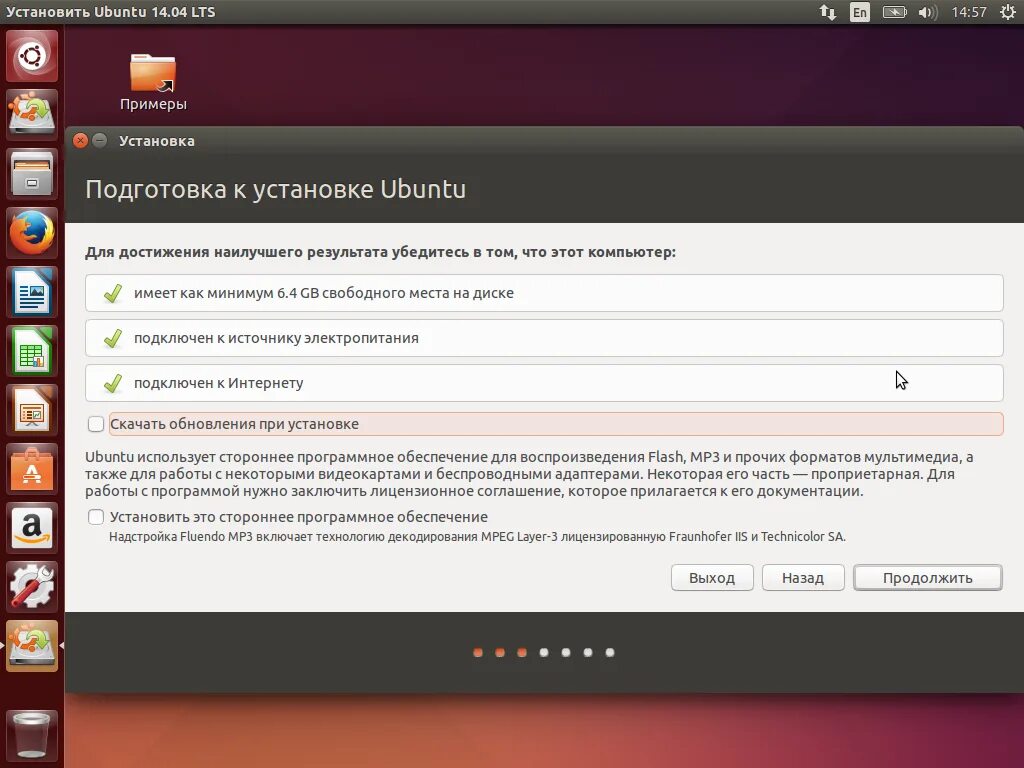Open the Ubuntu Dash home launcher icon
This screenshot has width=1024, height=768.
[32, 56]
